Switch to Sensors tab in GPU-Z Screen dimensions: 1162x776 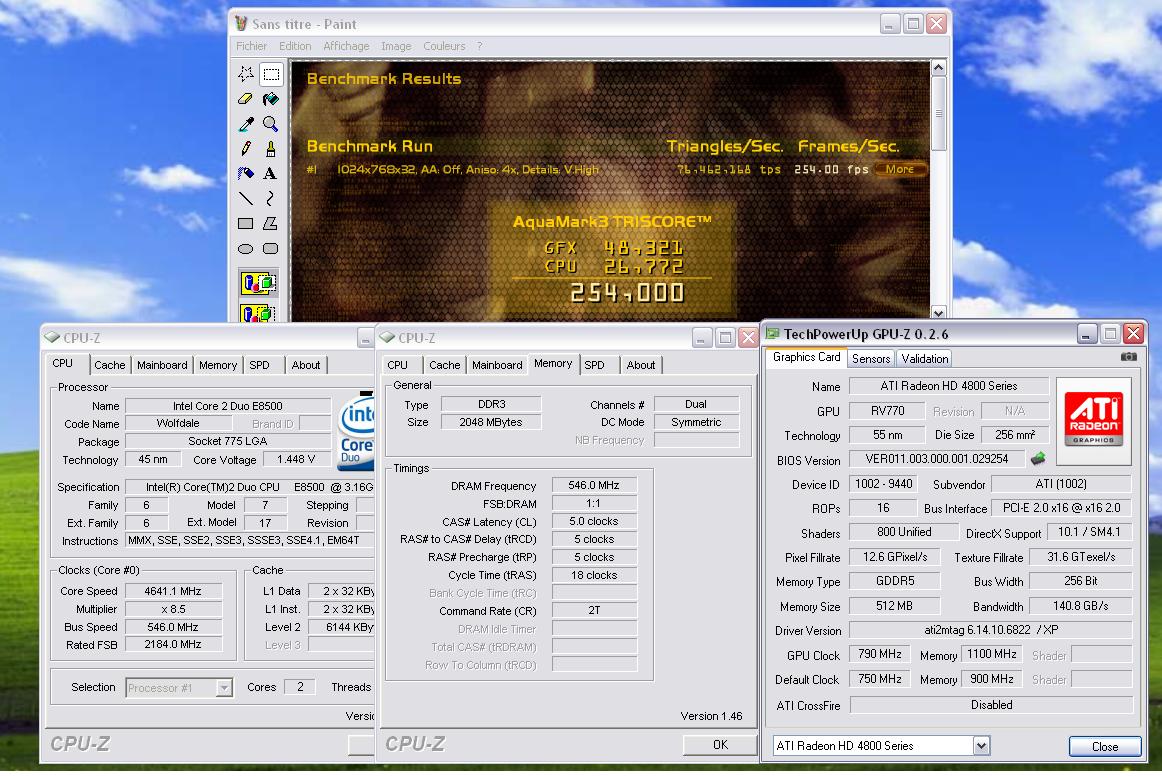point(871,359)
